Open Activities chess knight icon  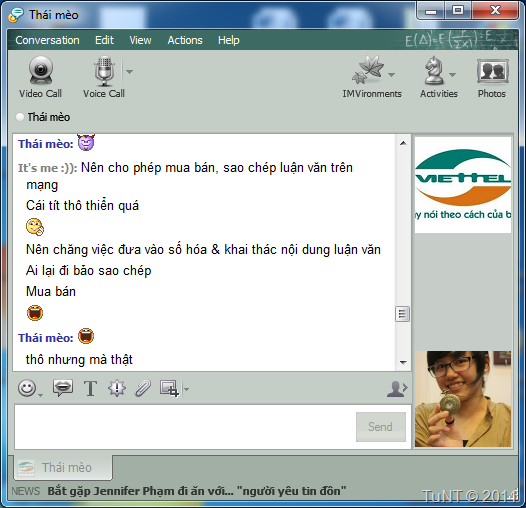(434, 70)
